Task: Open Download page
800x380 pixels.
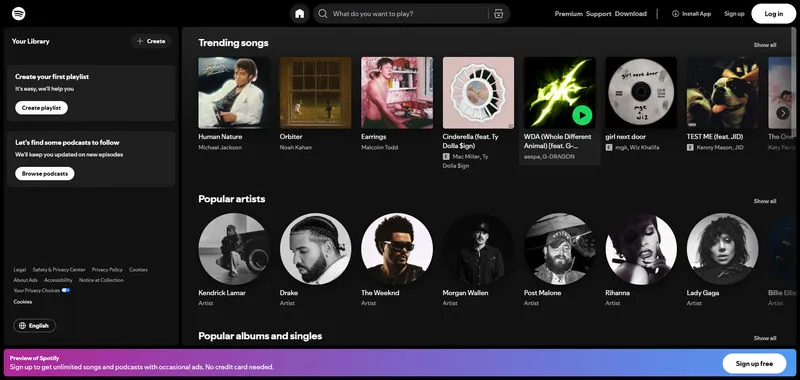Action: (x=631, y=14)
